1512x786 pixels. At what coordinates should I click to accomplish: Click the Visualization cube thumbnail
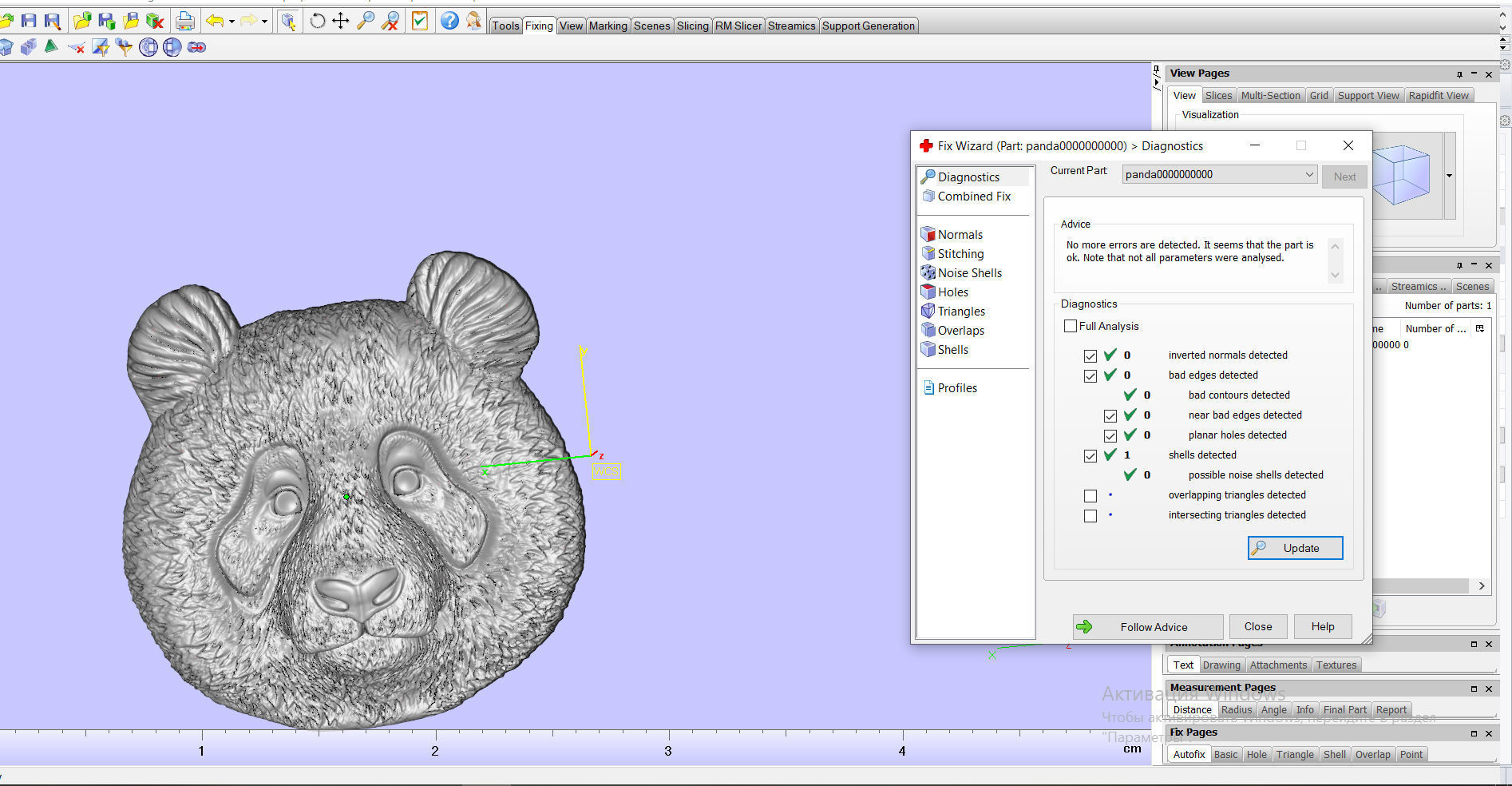(1407, 176)
